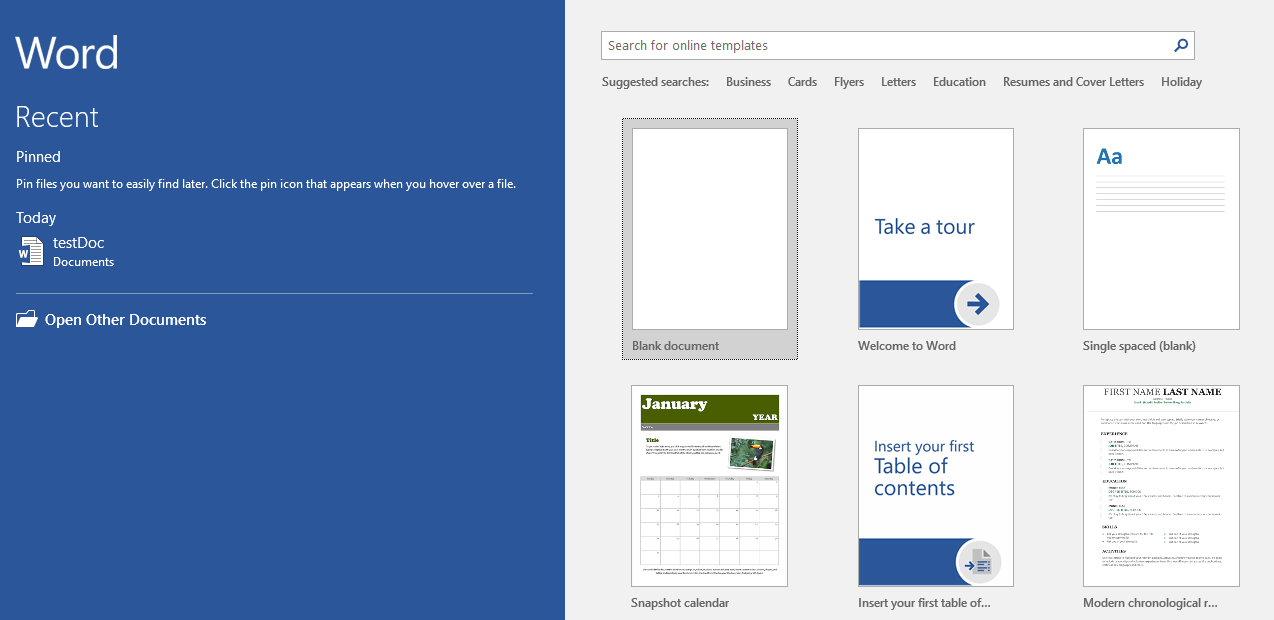This screenshot has width=1274, height=620.
Task: Open the Welcome to Word tour template
Action: click(936, 229)
